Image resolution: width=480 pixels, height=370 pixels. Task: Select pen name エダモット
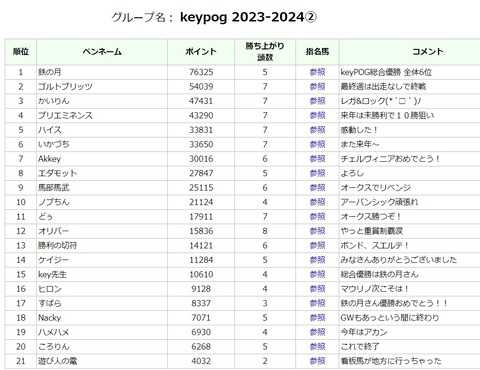coord(57,173)
